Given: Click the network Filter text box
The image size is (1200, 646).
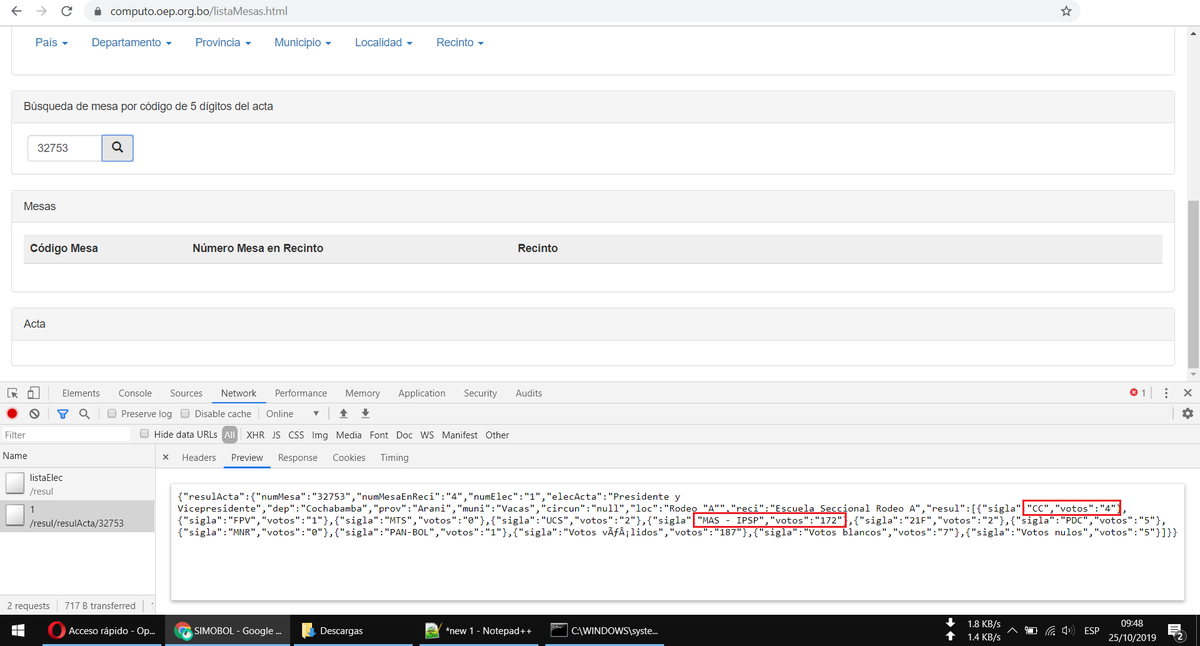Looking at the screenshot, I should click(x=66, y=435).
